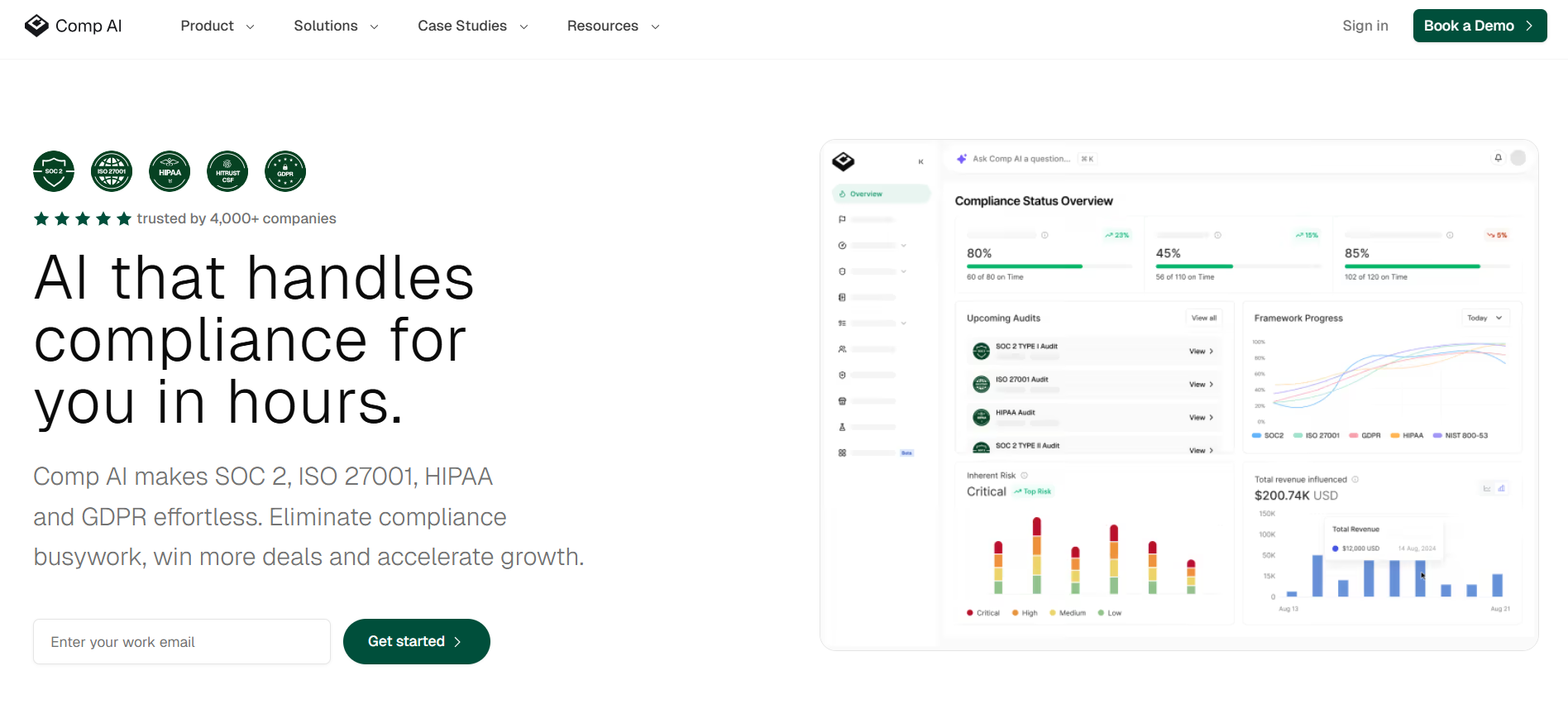Click the document icon in the dashboard sidebar
The width and height of the screenshot is (1568, 709).
tap(842, 297)
